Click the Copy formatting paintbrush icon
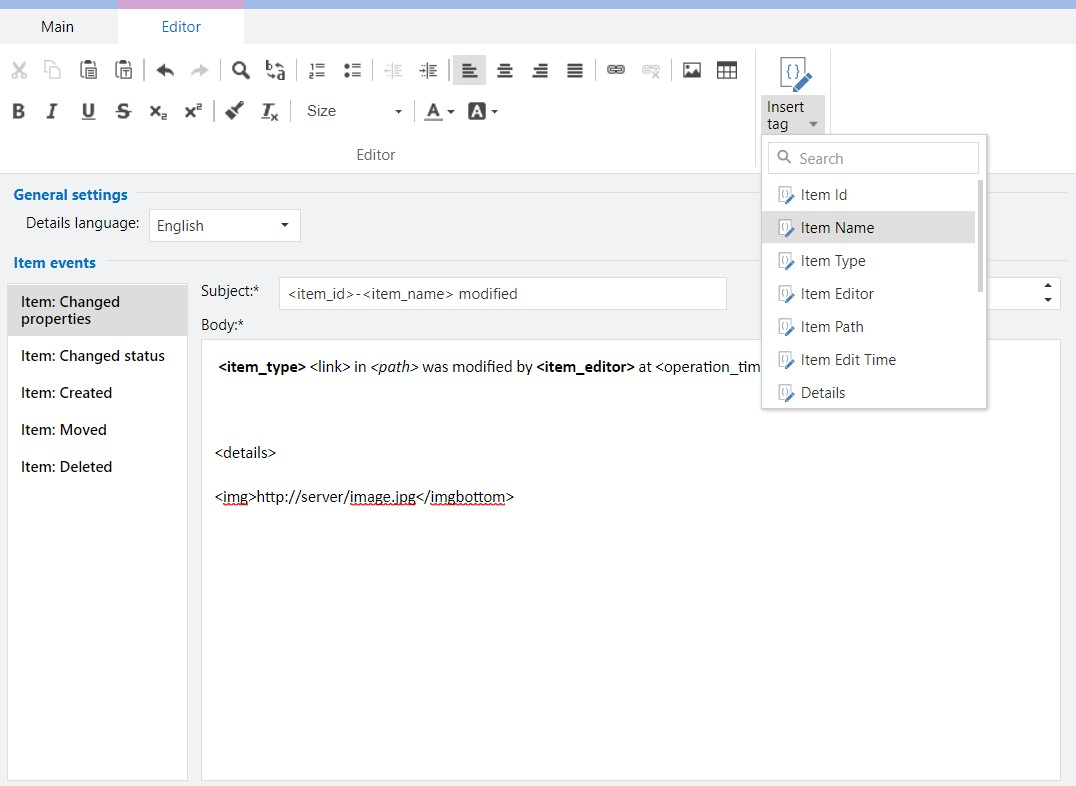The image size is (1076, 786). tap(234, 111)
